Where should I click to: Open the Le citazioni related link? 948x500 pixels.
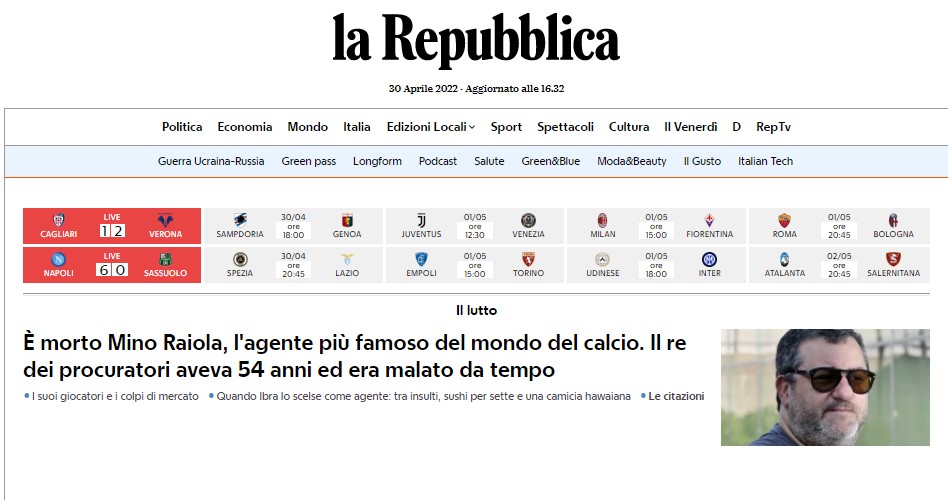(x=675, y=396)
